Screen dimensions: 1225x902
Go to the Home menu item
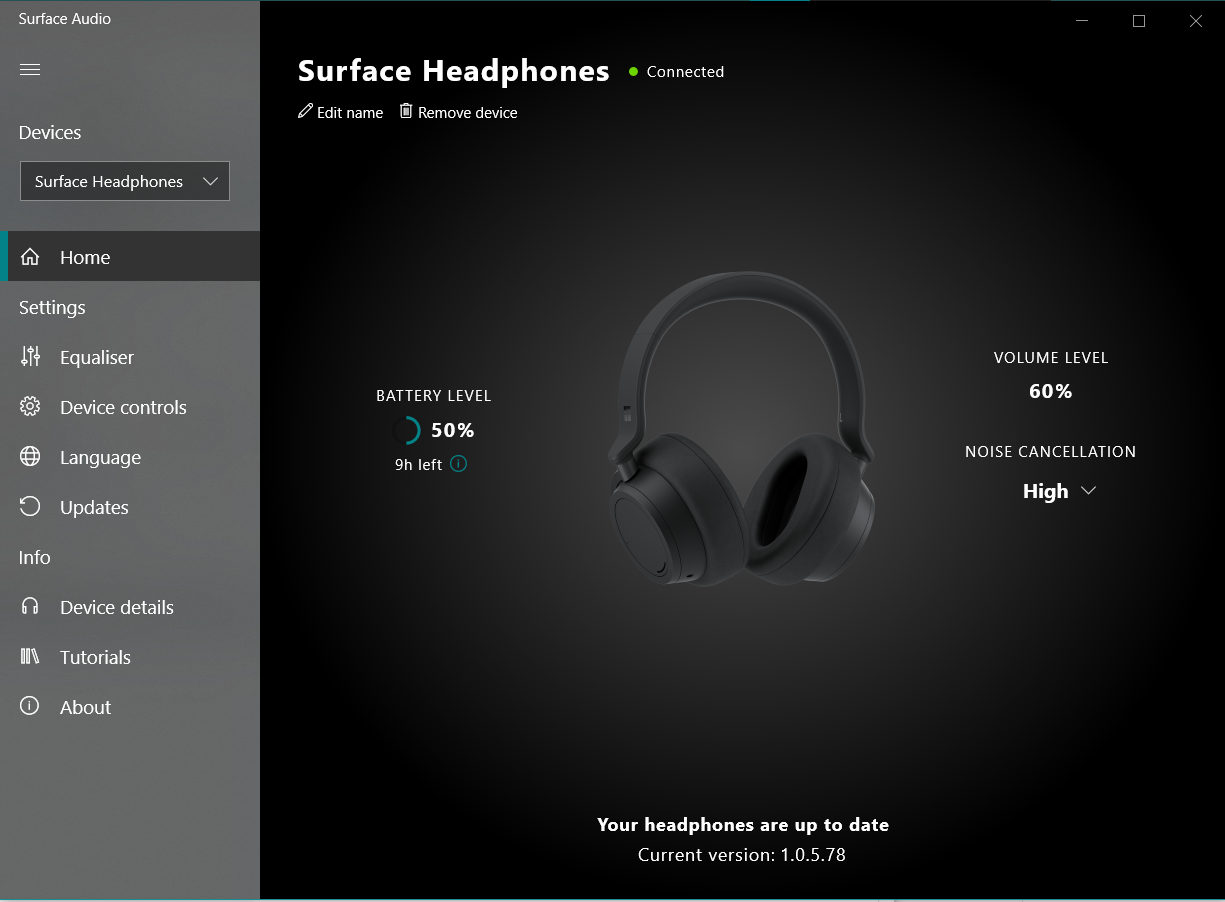point(130,257)
